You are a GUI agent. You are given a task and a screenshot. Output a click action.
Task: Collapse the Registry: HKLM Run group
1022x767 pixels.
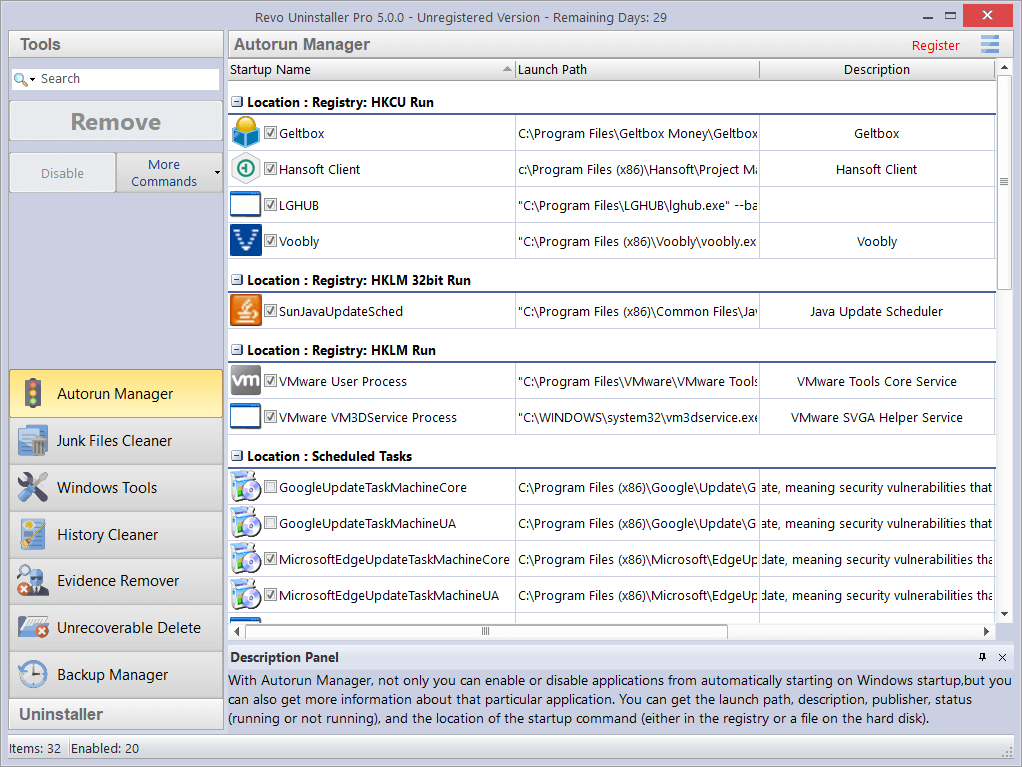(237, 349)
